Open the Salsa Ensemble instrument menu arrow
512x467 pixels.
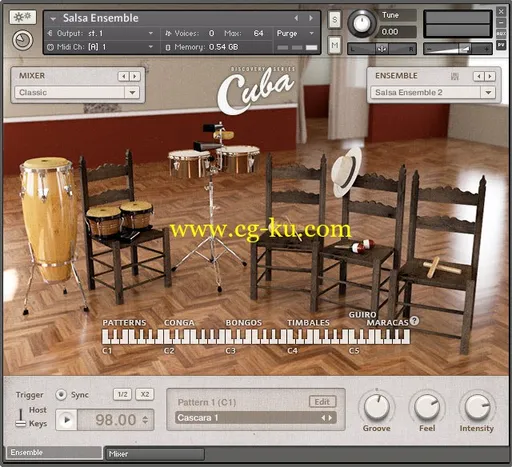[53, 19]
